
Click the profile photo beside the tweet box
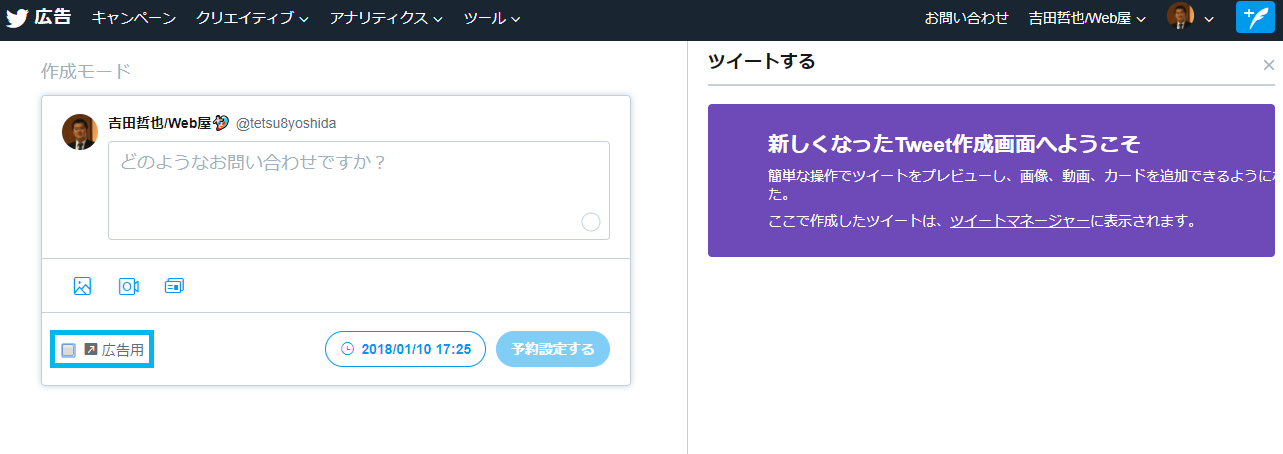(x=79, y=132)
